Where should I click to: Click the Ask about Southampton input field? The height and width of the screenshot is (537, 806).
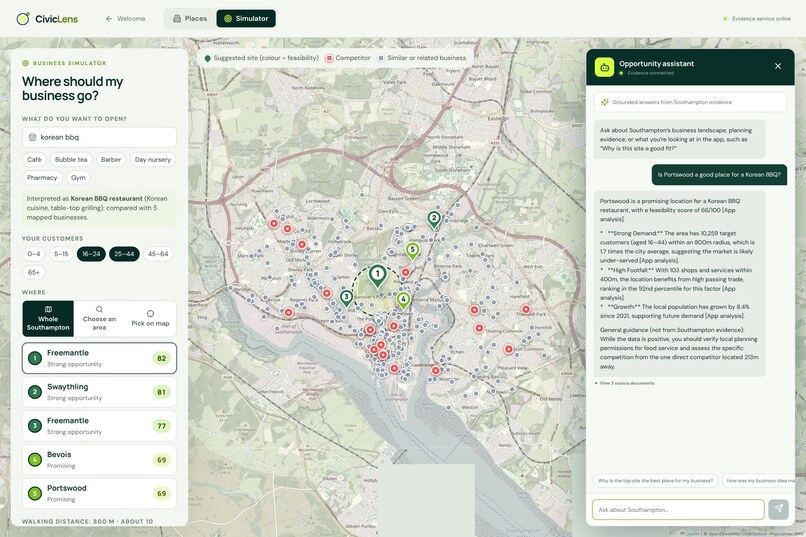coord(678,510)
